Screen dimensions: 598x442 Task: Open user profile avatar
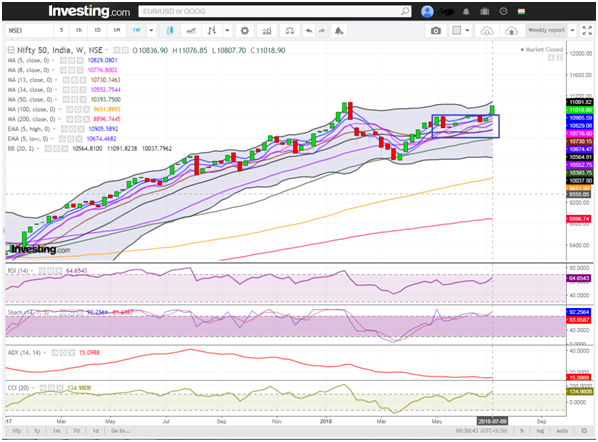point(427,11)
